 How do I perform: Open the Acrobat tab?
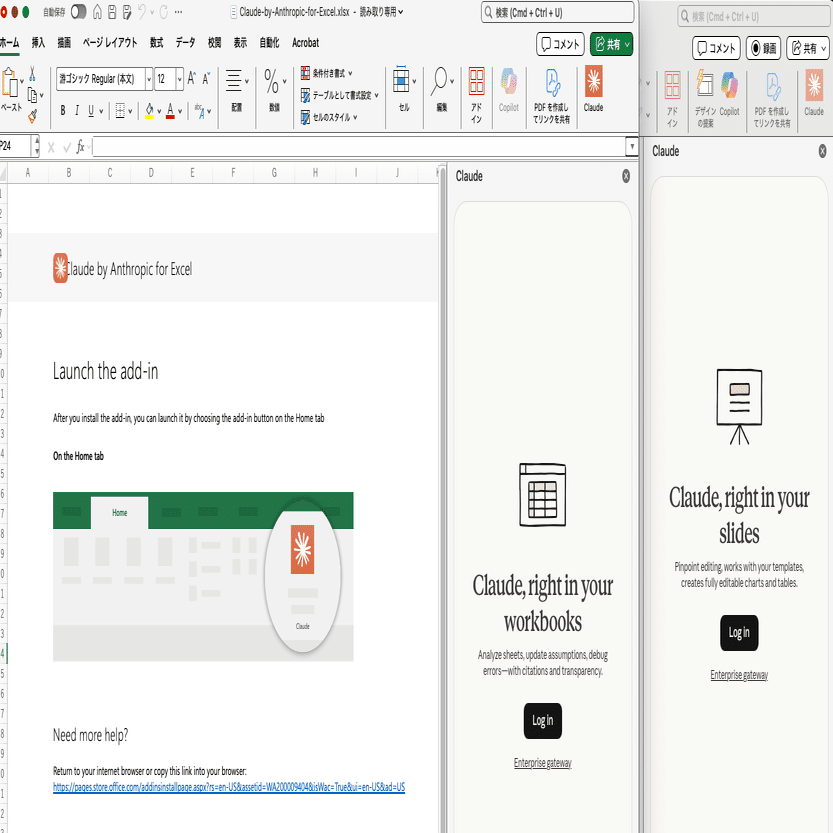(305, 42)
